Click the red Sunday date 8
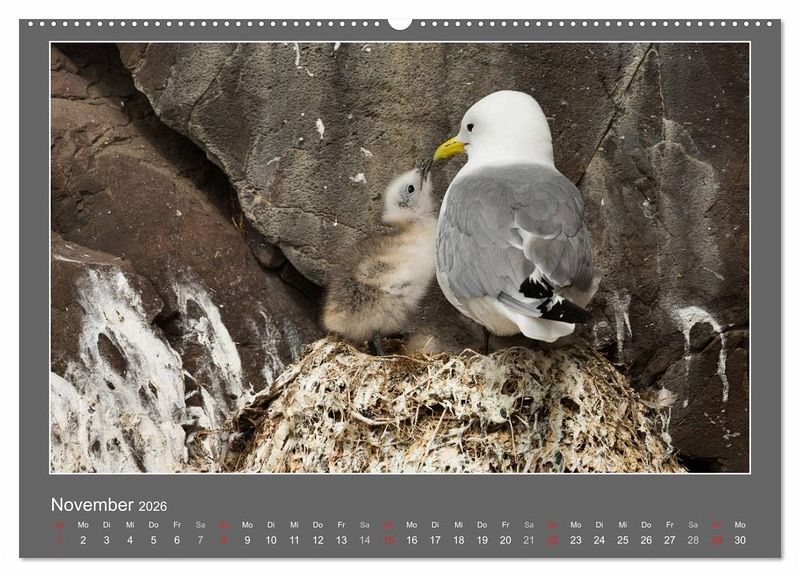Image resolution: width=800 pixels, height=577 pixels. [224, 540]
